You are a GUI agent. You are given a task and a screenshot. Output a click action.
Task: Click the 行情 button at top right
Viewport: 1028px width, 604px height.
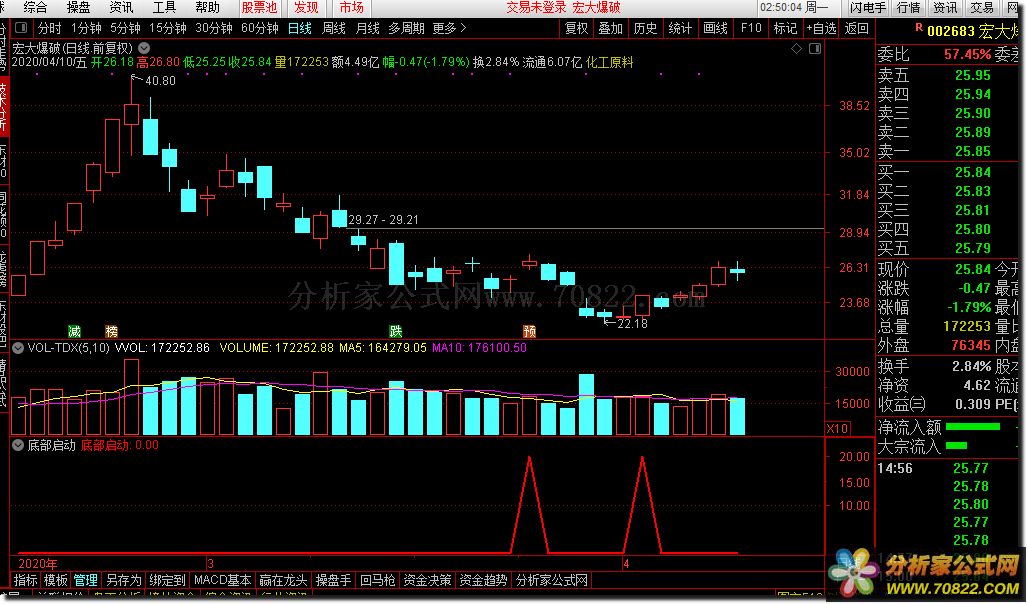[909, 8]
